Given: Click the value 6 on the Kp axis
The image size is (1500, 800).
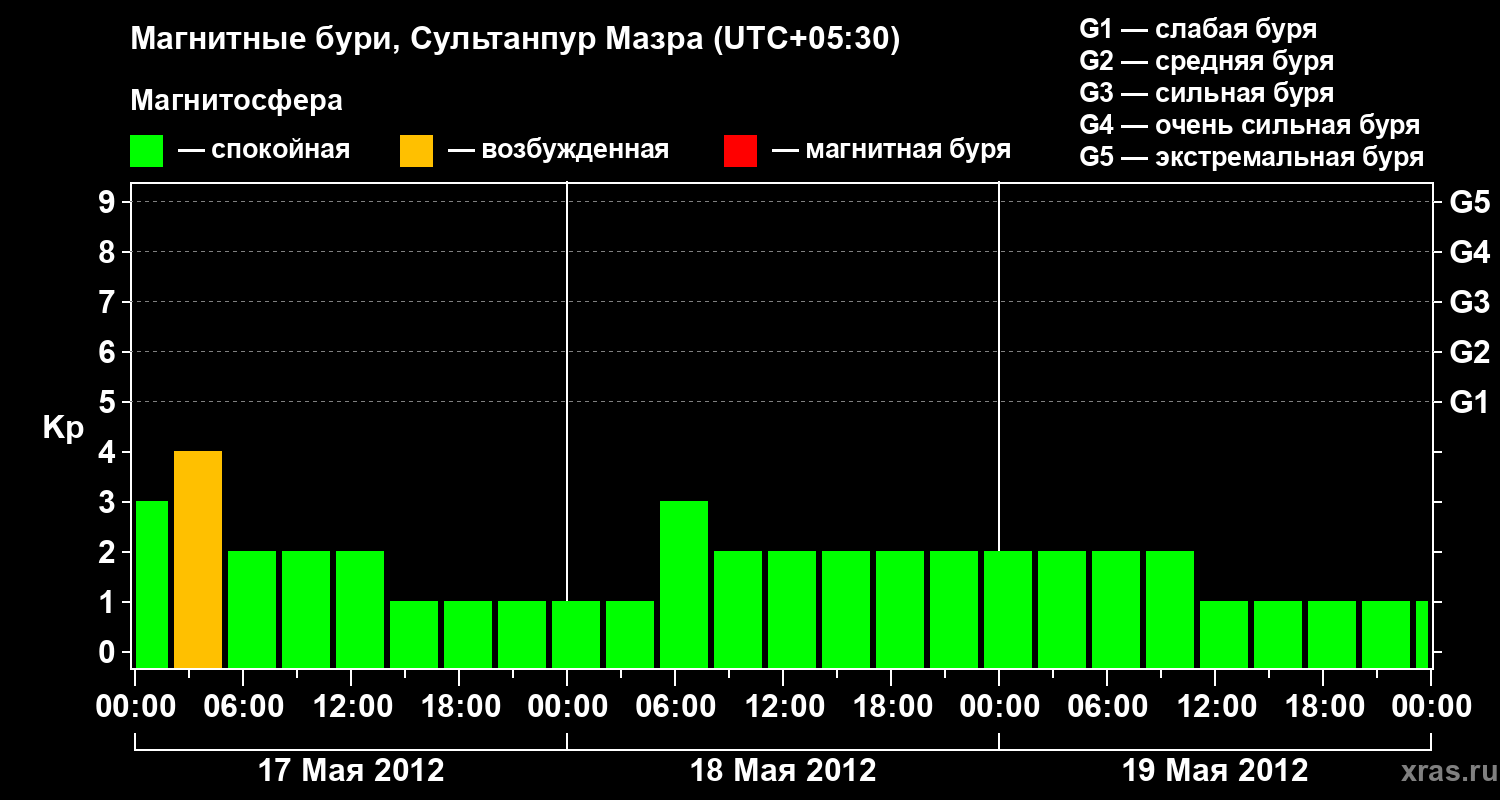Looking at the screenshot, I should [109, 352].
